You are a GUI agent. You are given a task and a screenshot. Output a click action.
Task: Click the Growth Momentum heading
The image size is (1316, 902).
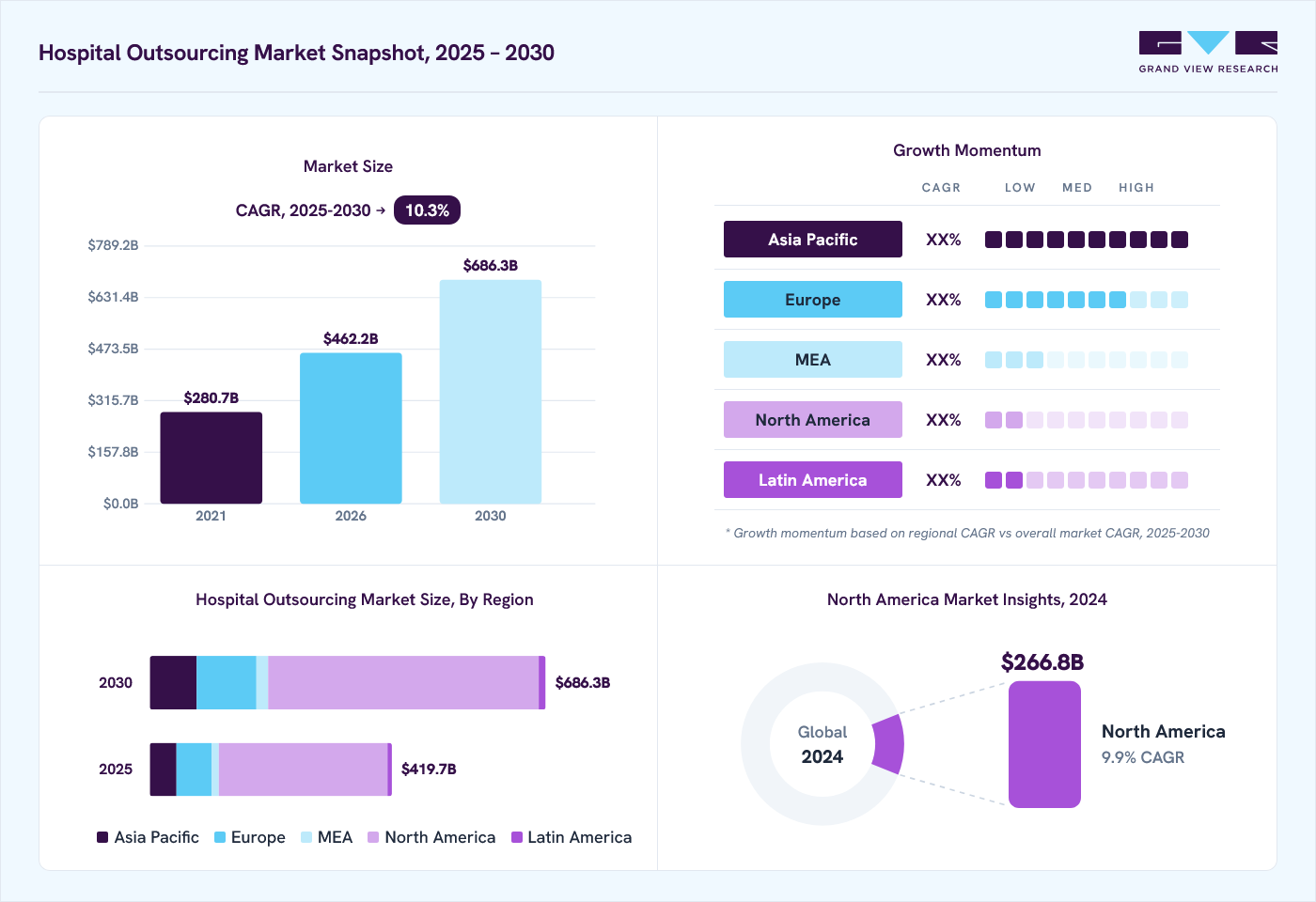[967, 150]
